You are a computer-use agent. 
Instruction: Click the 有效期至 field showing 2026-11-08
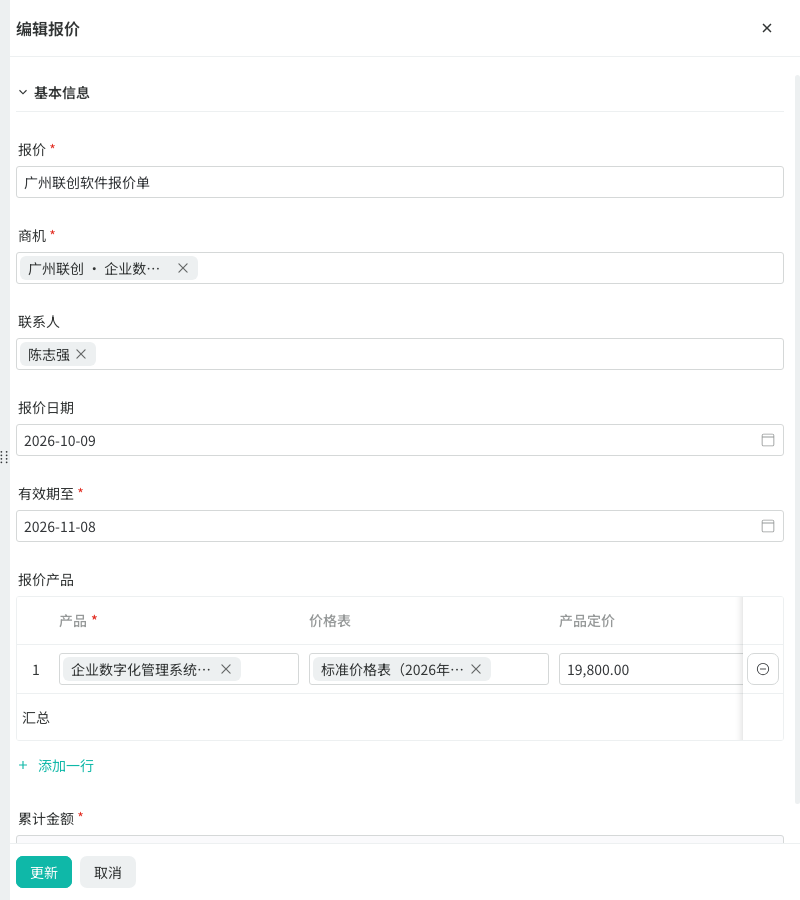tap(399, 526)
